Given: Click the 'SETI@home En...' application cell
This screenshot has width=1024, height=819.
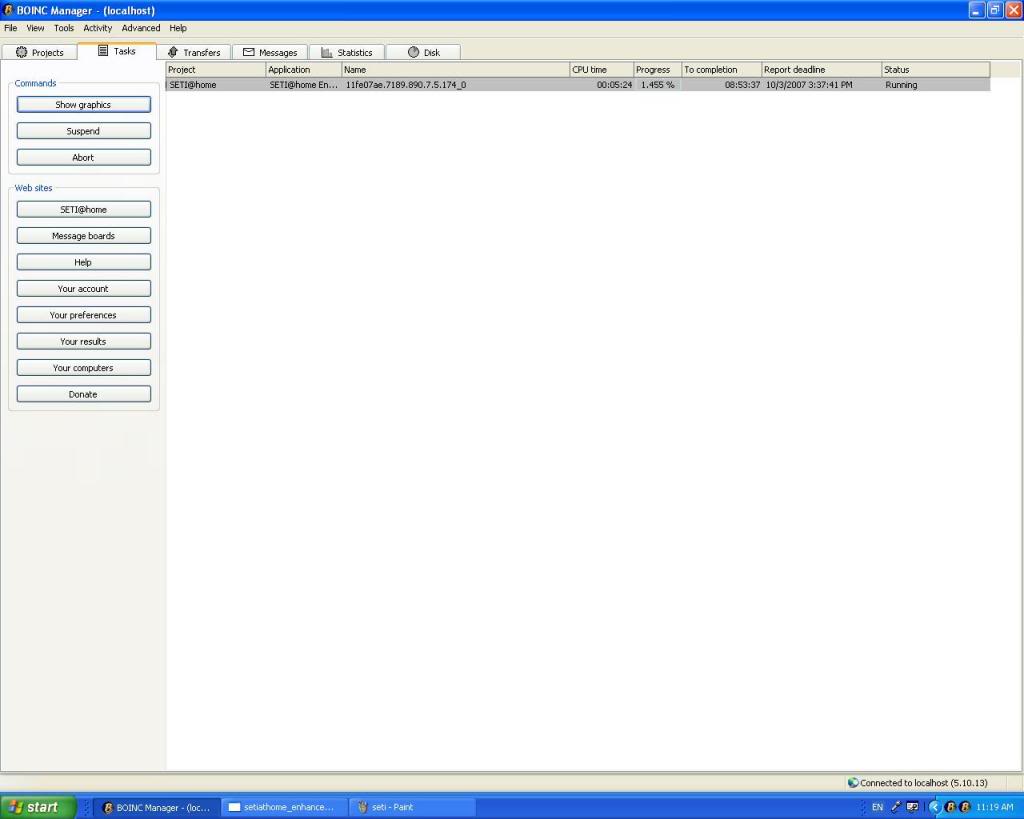Looking at the screenshot, I should pos(304,85).
